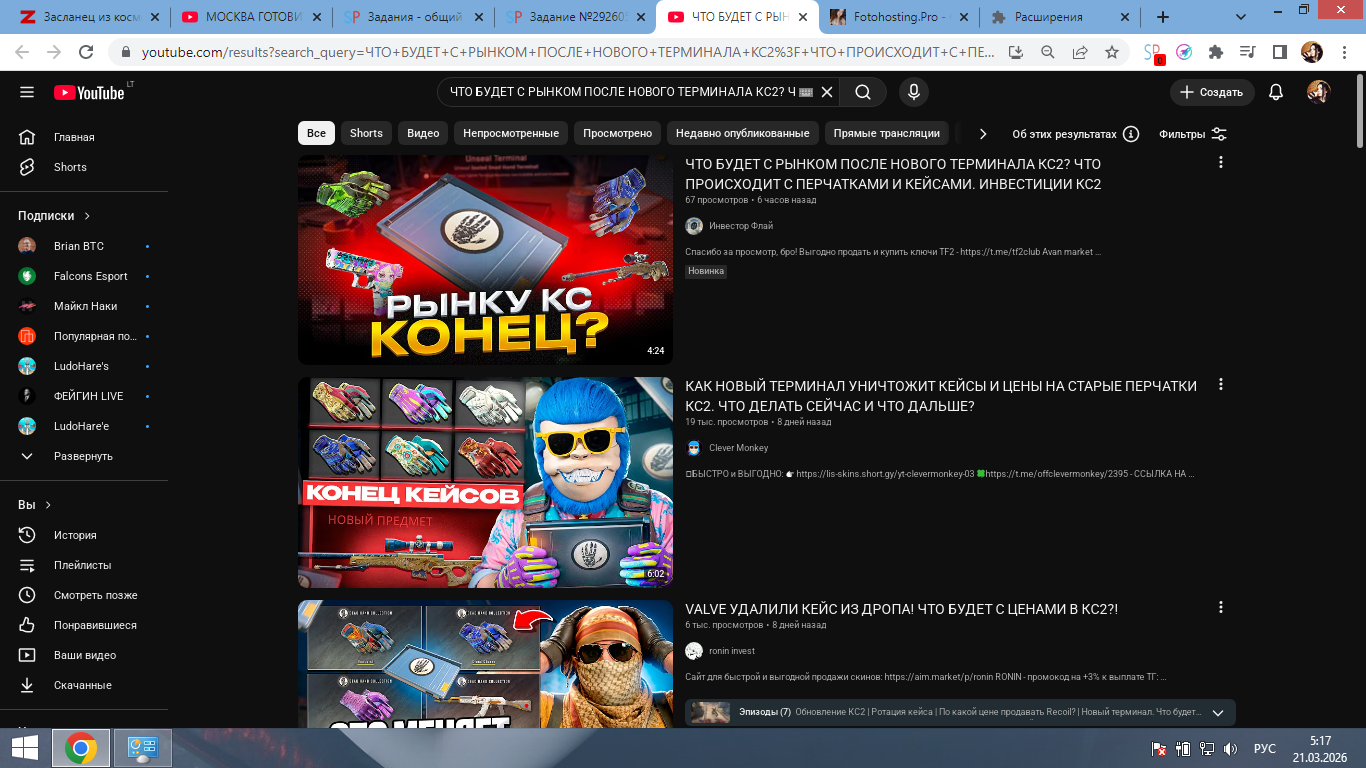Open Ваши видео in the sidebar
This screenshot has height=768, width=1366.
pyautogui.click(x=84, y=655)
